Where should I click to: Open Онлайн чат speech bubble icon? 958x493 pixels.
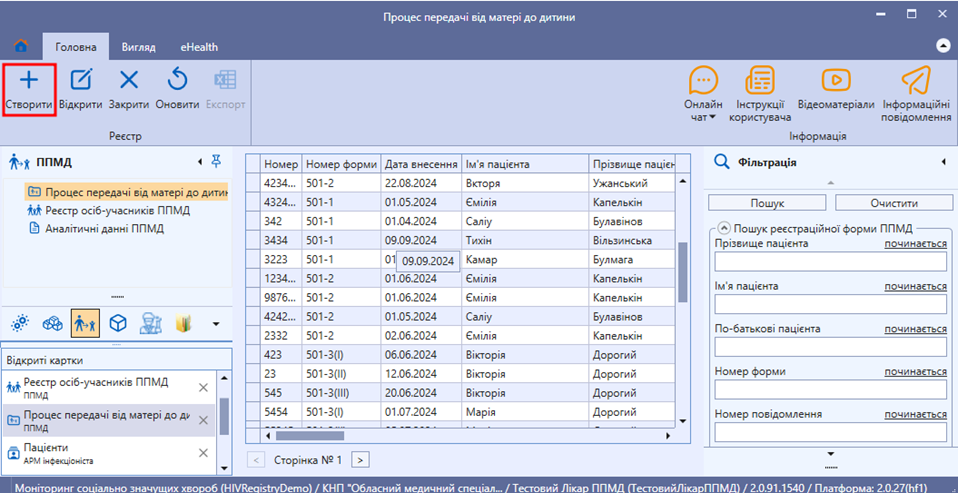[x=703, y=79]
